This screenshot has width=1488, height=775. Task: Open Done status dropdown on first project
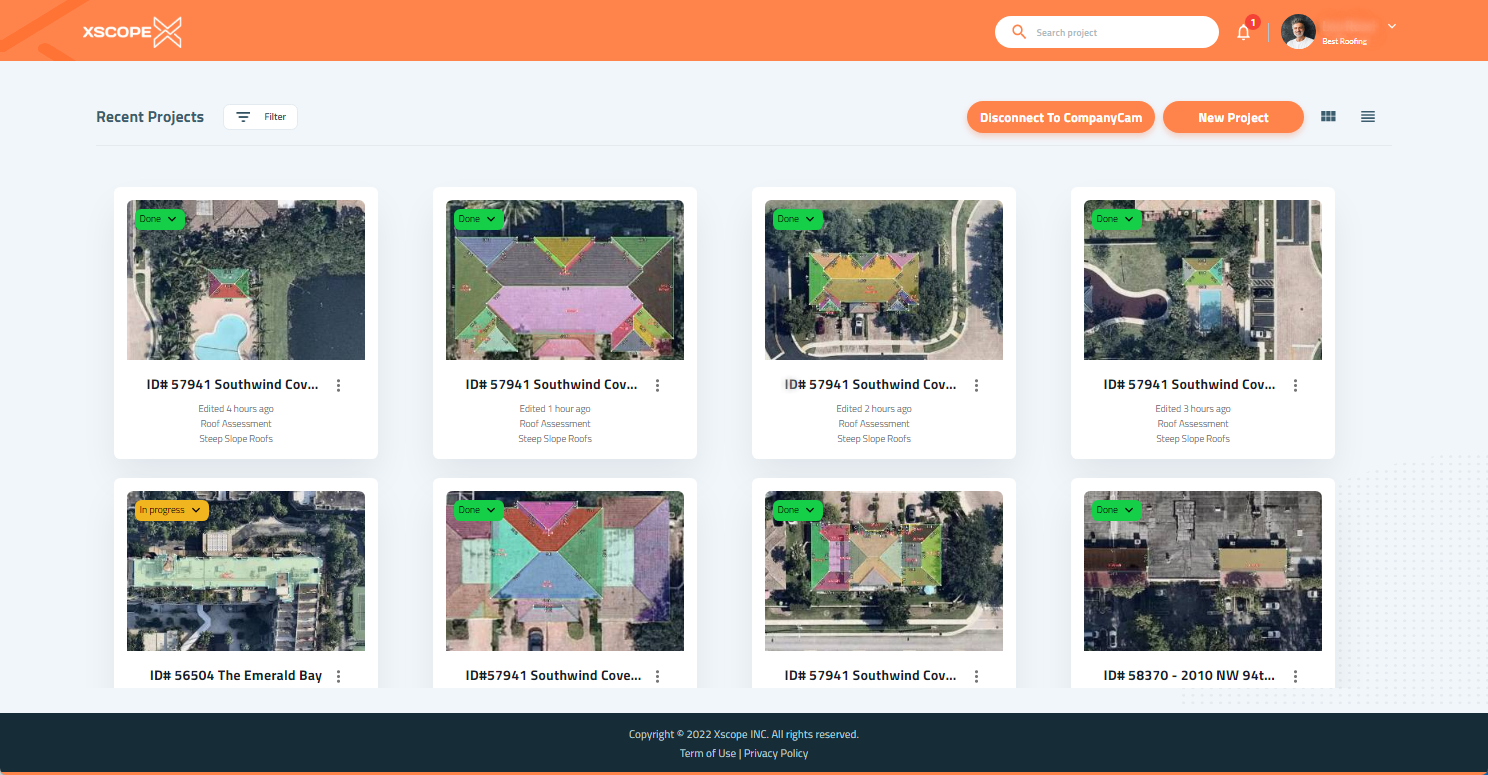tap(158, 219)
